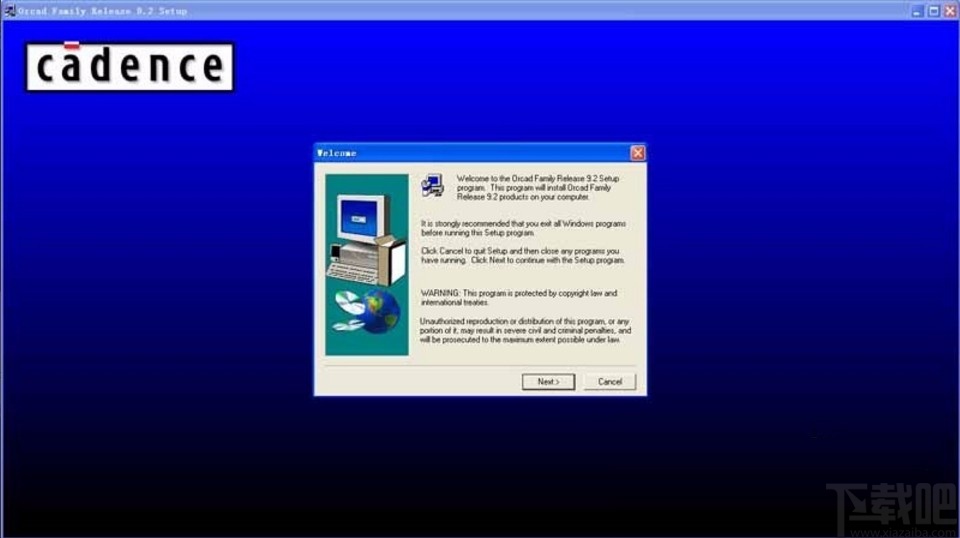Screen dimensions: 960x538
Task: Click the 'Welcome to the Orcad Family Release' text
Action: pos(538,188)
